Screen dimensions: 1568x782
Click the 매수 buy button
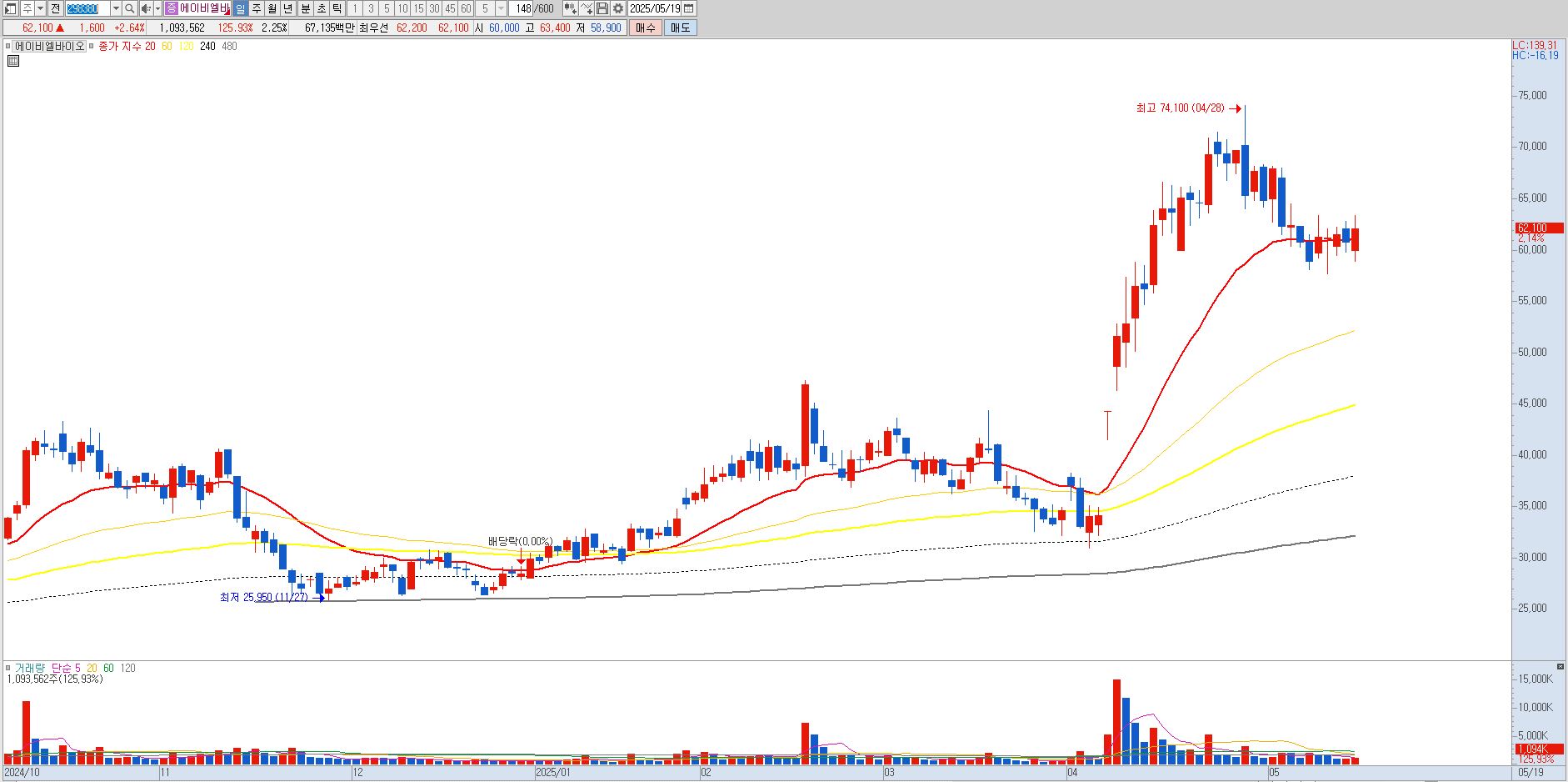tap(646, 28)
